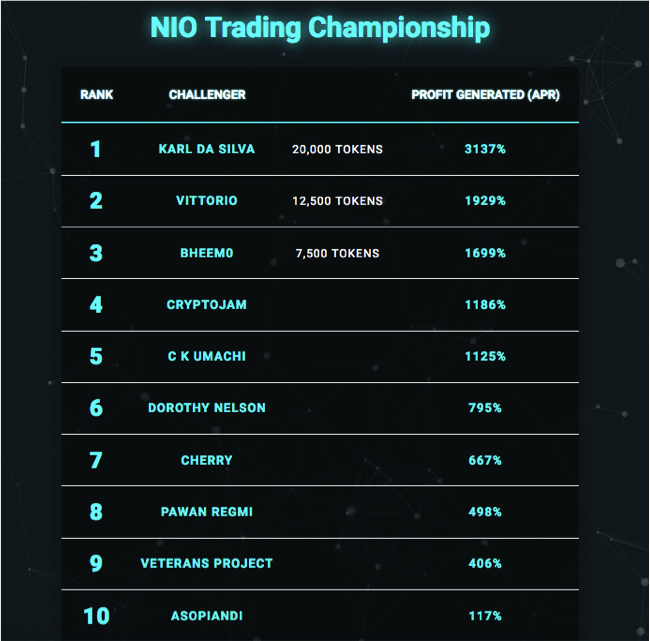This screenshot has width=650, height=641.
Task: Click the RANK column header
Action: (97, 95)
